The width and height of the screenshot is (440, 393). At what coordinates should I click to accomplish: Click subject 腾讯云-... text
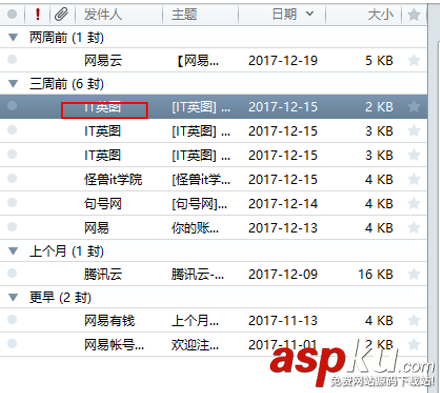198,274
